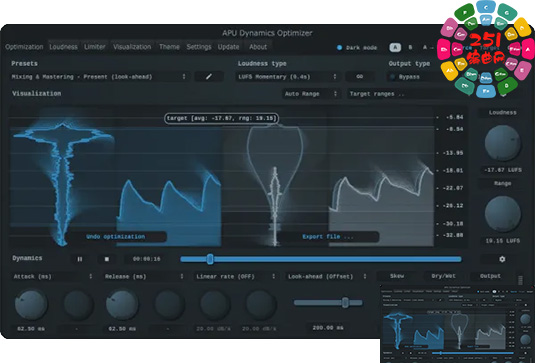
Task: Expand the Look-ahead (Offset) dropdown
Action: [327, 276]
